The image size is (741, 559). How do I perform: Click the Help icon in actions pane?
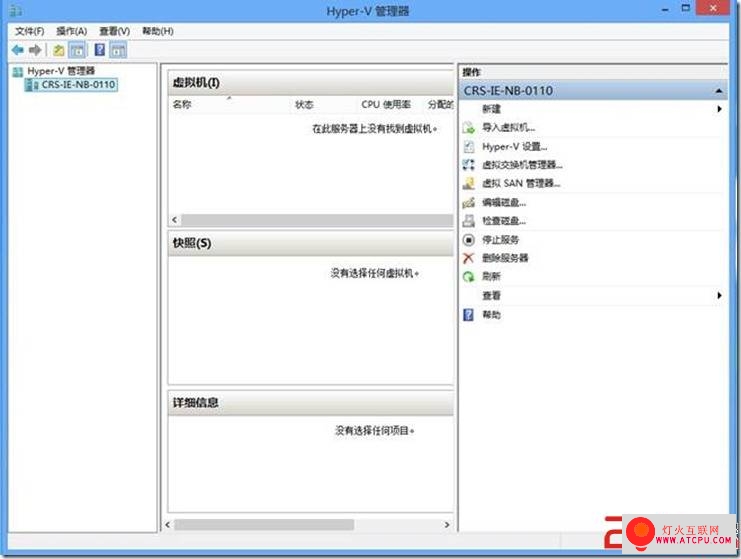[468, 314]
